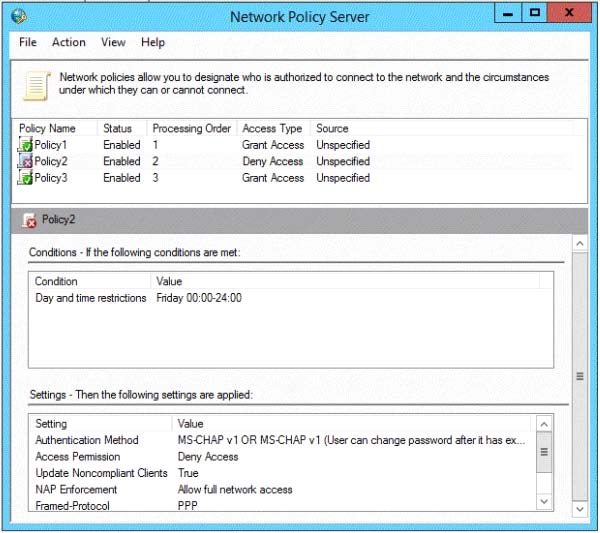600x533 pixels.
Task: Click the Network Policy Server globe icon
Action: [18, 16]
